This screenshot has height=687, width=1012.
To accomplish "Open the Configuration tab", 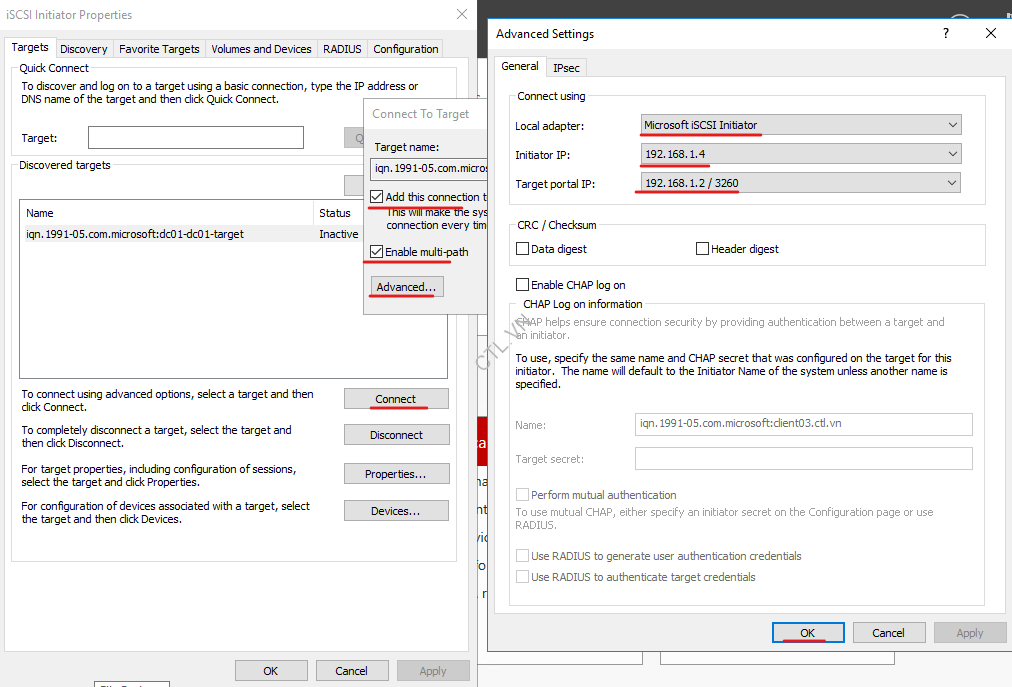I will tap(405, 48).
